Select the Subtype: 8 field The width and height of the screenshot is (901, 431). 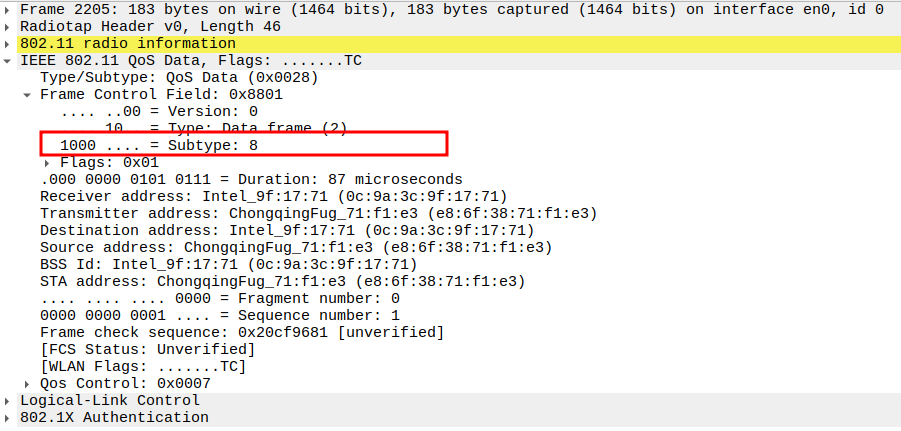(x=160, y=145)
